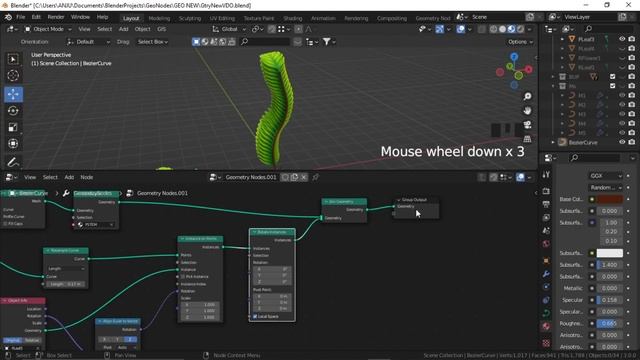Click the Blender logo menu icon

point(8,17)
